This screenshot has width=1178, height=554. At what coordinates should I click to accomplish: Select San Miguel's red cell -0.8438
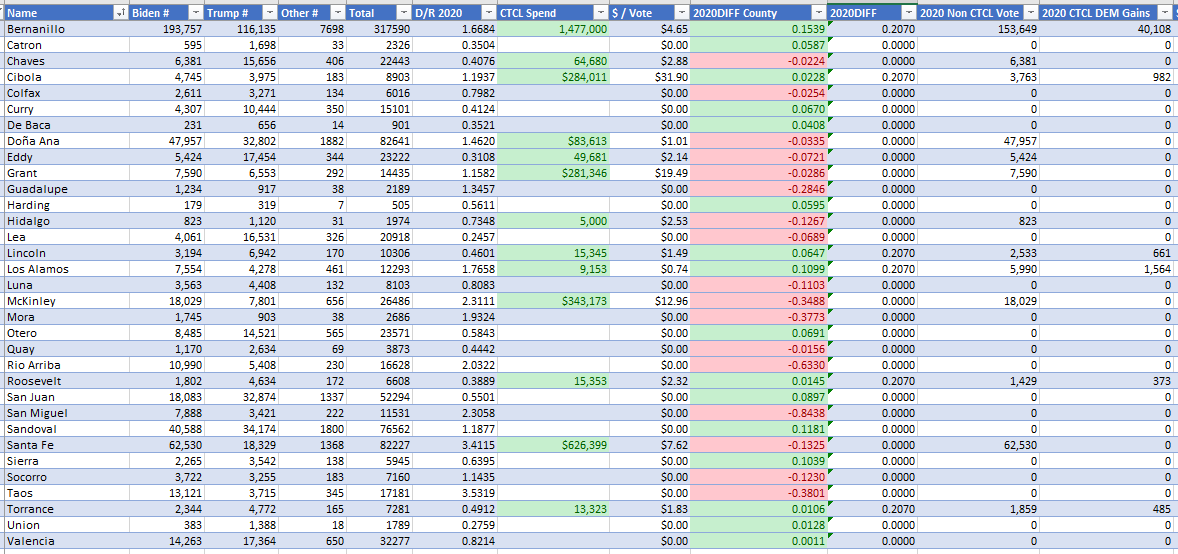(759, 413)
